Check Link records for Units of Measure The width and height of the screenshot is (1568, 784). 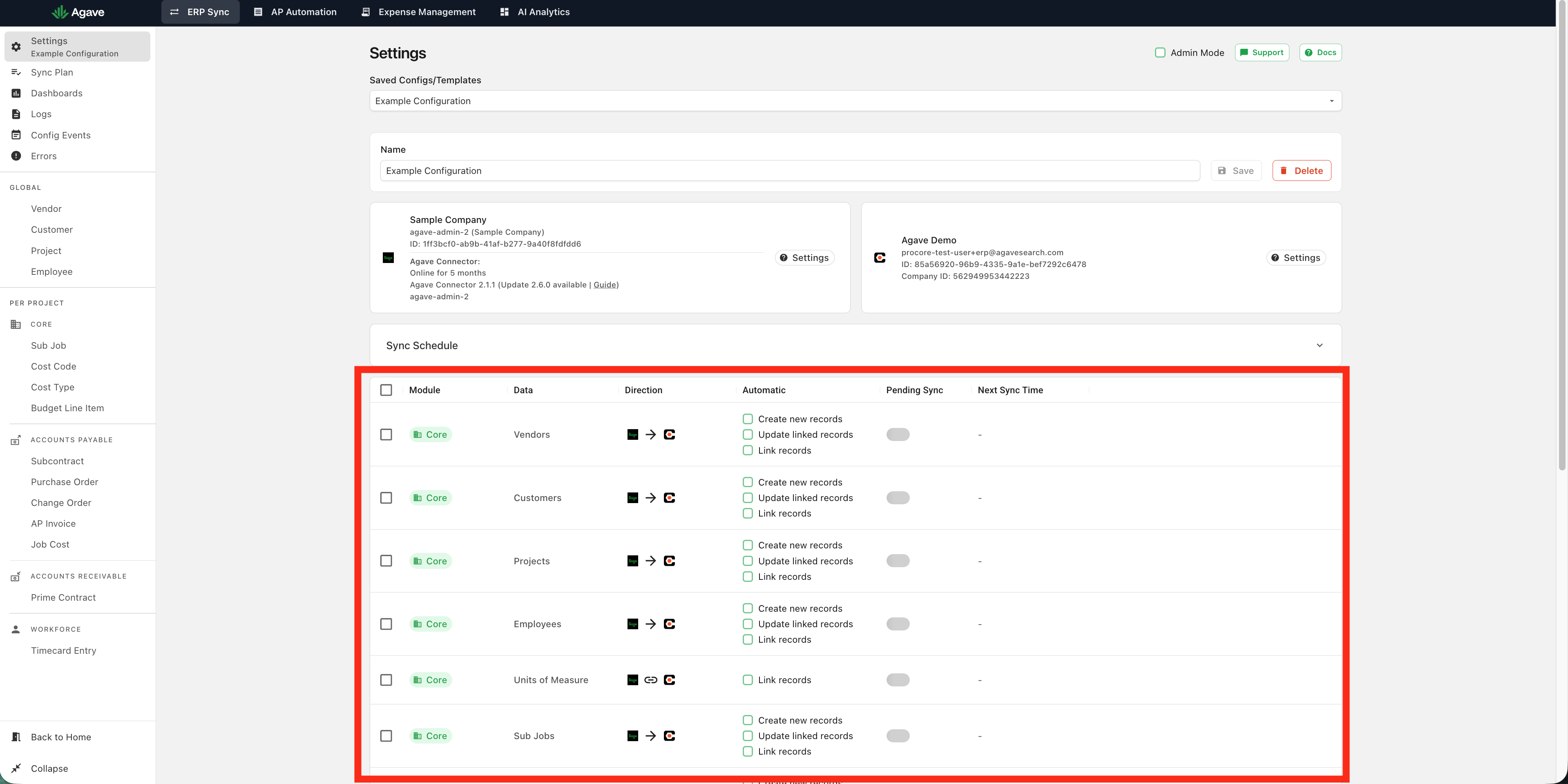(x=748, y=680)
